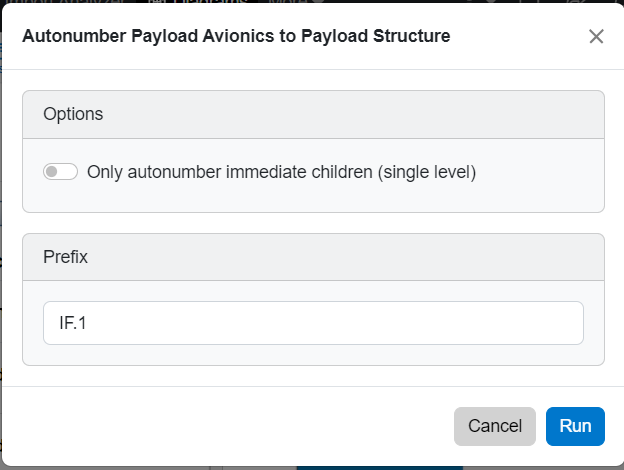624x470 pixels.
Task: Select the 'Prefix' section heading
Action: click(x=66, y=257)
